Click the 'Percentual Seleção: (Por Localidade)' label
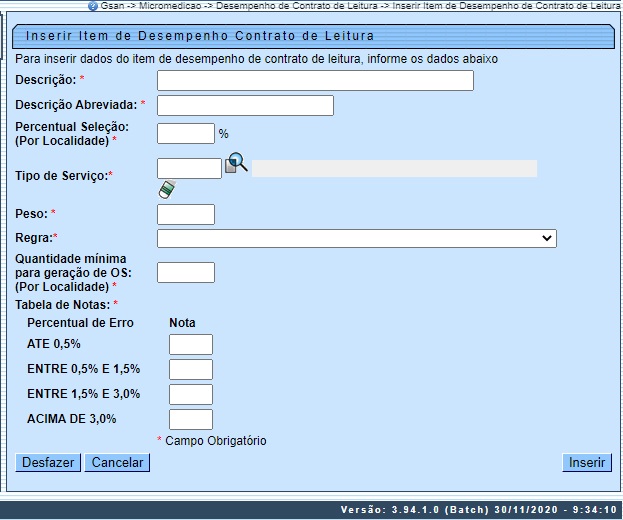The height and width of the screenshot is (520, 623). 72,134
